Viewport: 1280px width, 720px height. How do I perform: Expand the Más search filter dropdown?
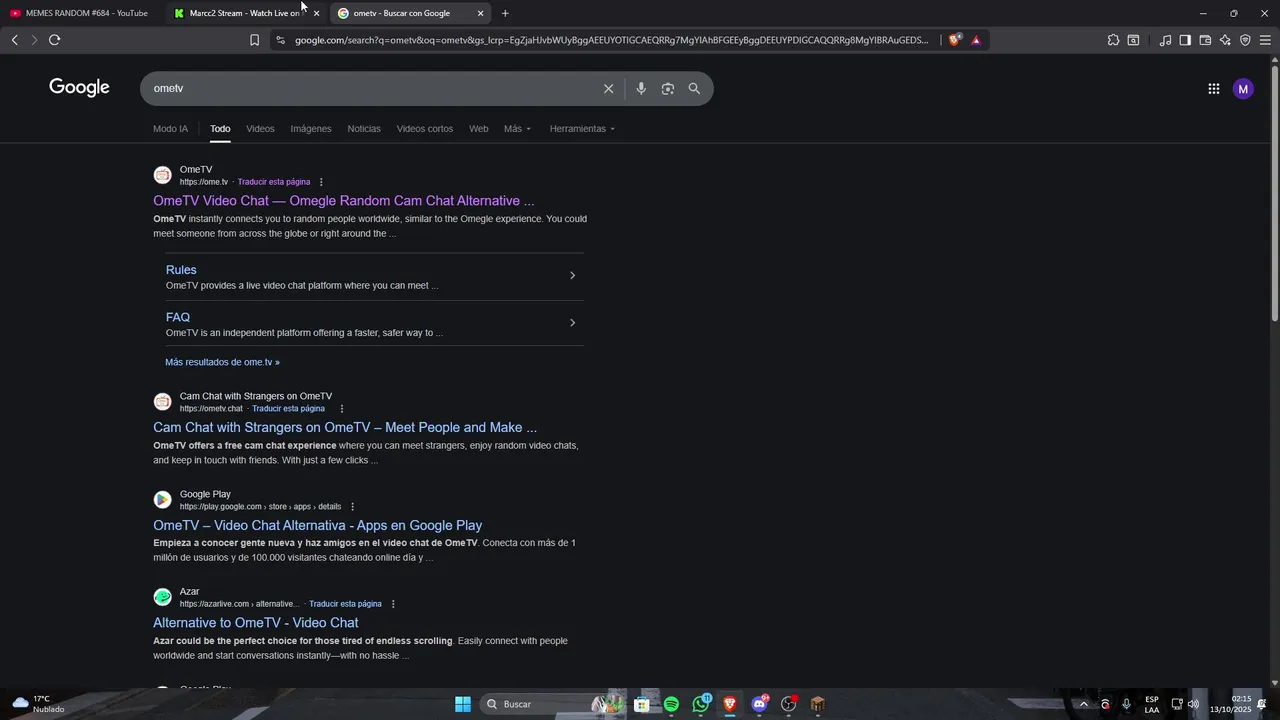coord(517,129)
